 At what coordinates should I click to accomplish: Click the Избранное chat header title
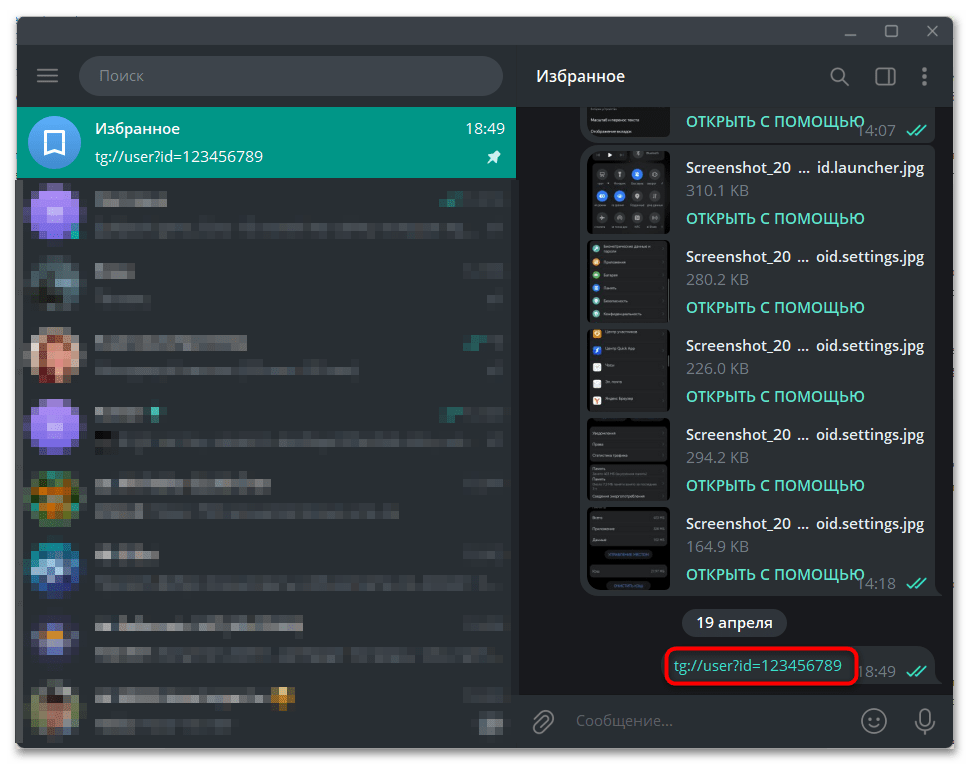point(580,77)
